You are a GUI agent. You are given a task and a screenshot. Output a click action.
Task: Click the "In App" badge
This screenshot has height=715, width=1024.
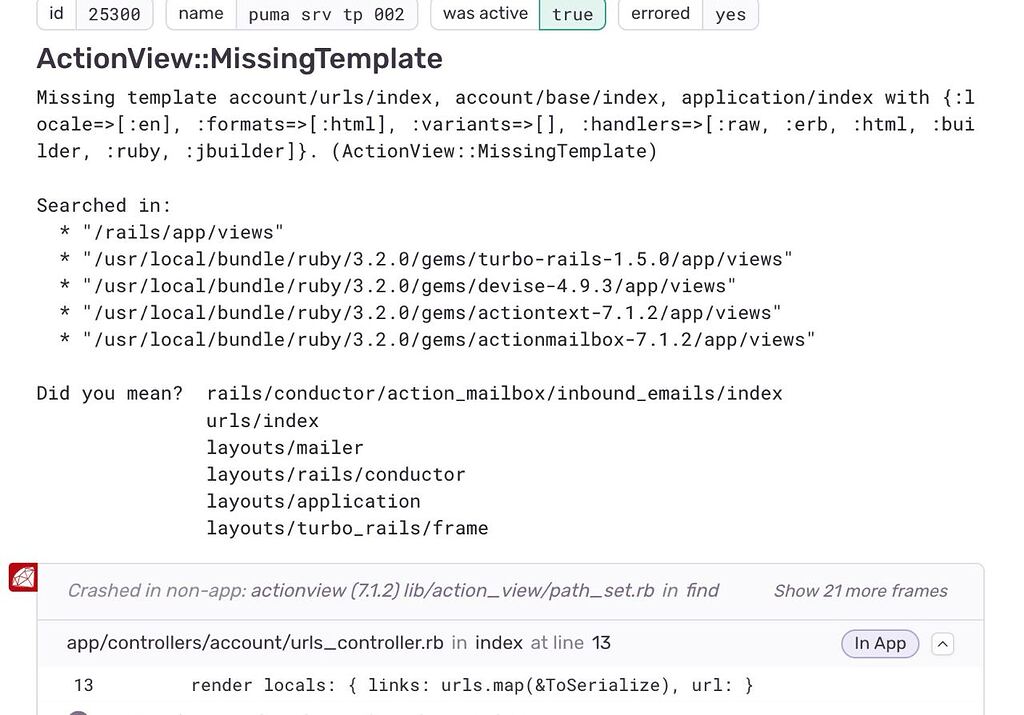click(x=879, y=644)
